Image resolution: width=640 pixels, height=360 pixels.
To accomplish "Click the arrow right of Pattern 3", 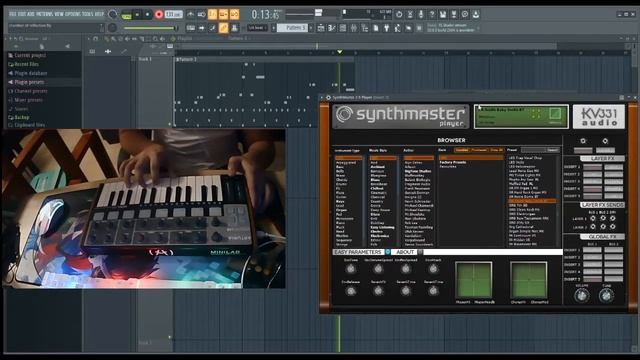I will click(x=311, y=28).
